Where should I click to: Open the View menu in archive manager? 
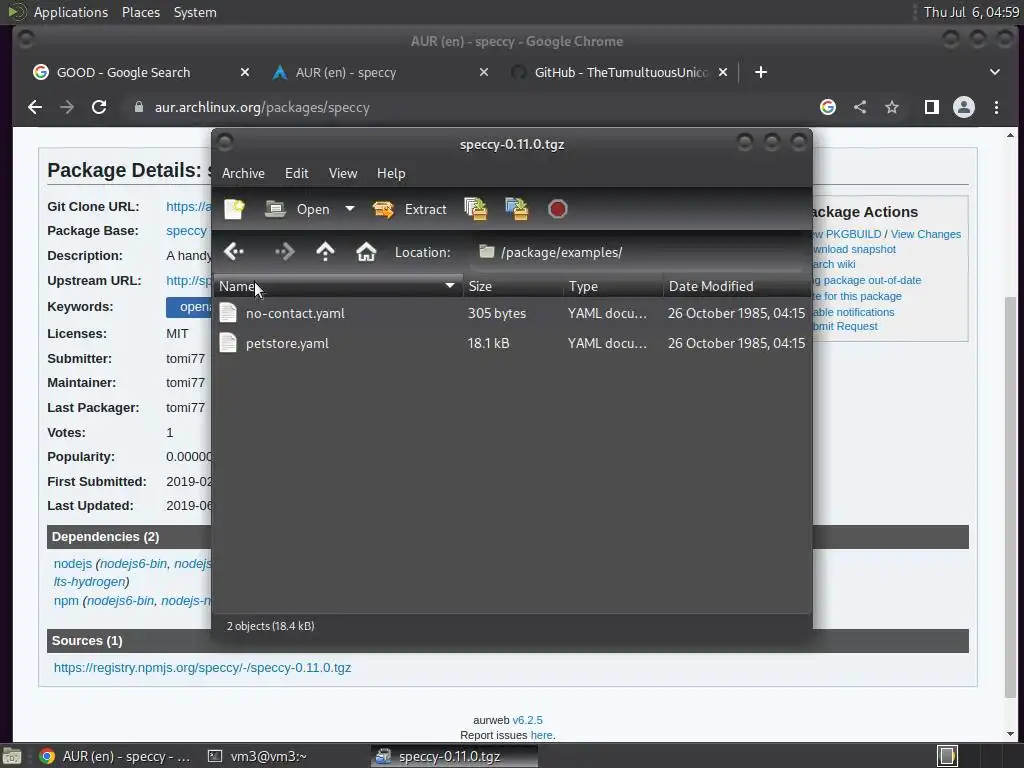pyautogui.click(x=343, y=173)
